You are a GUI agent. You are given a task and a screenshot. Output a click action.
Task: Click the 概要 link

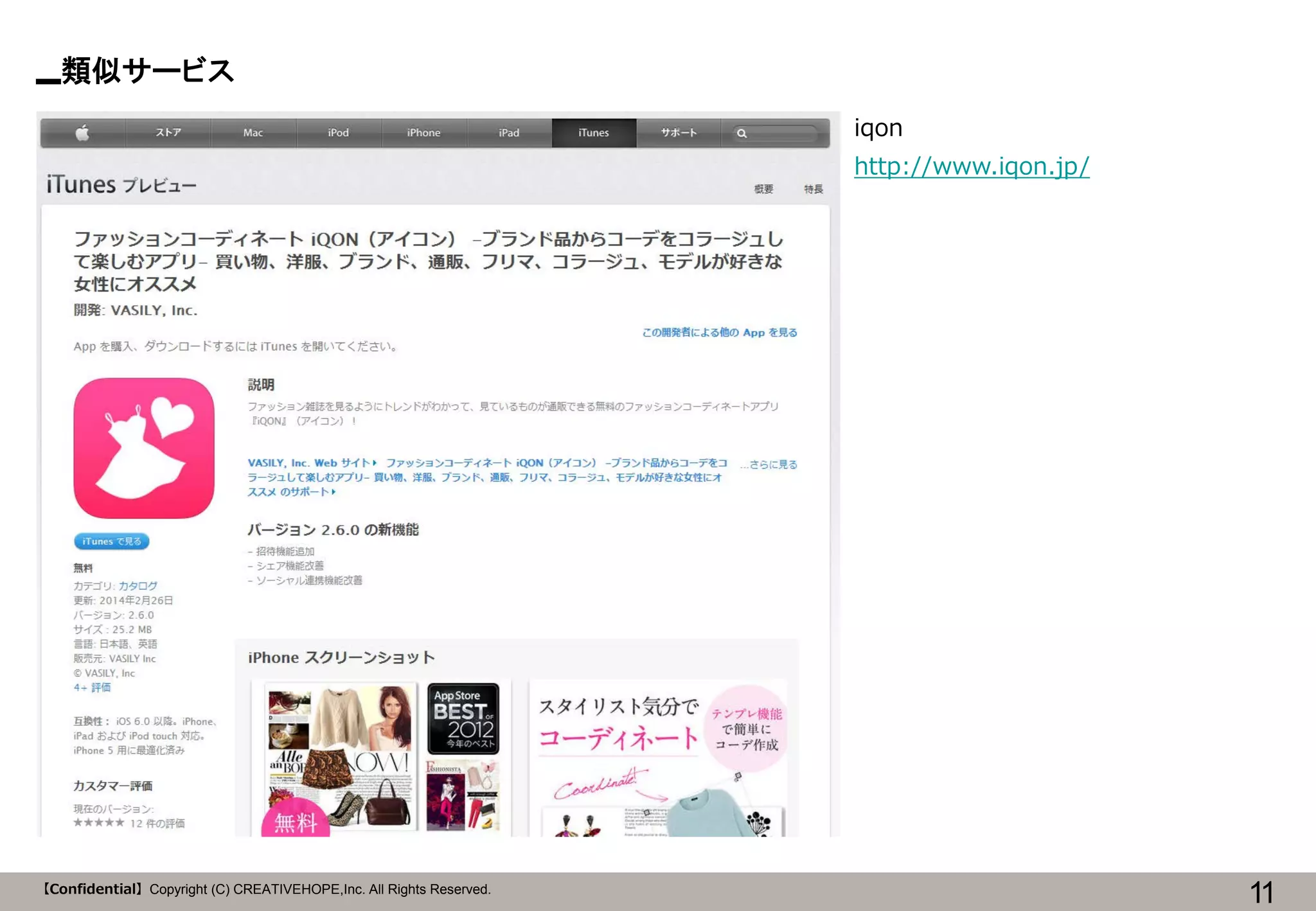click(763, 189)
